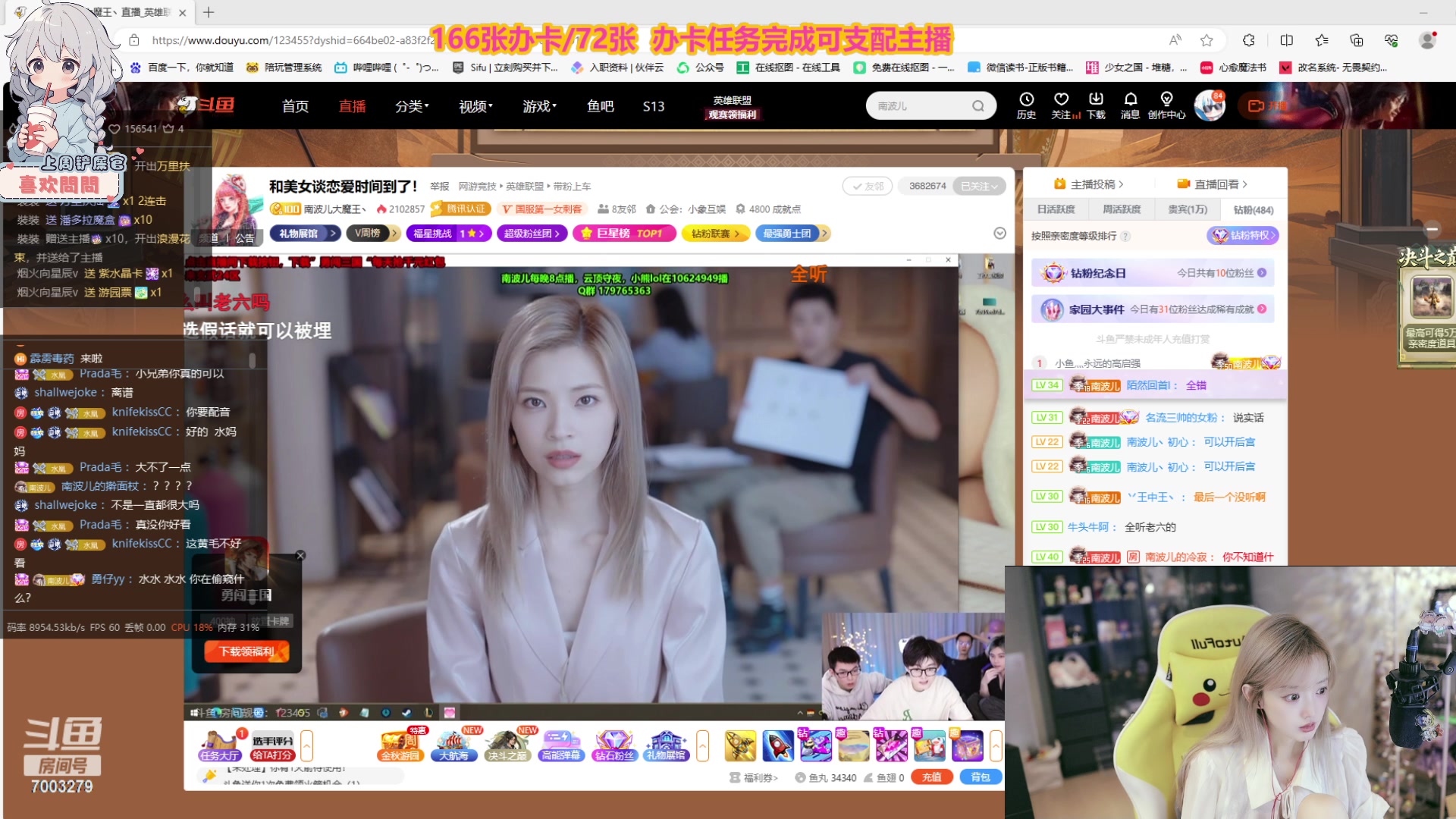Switch to 钻粉(484) tab
The image size is (1456, 819).
1253,210
